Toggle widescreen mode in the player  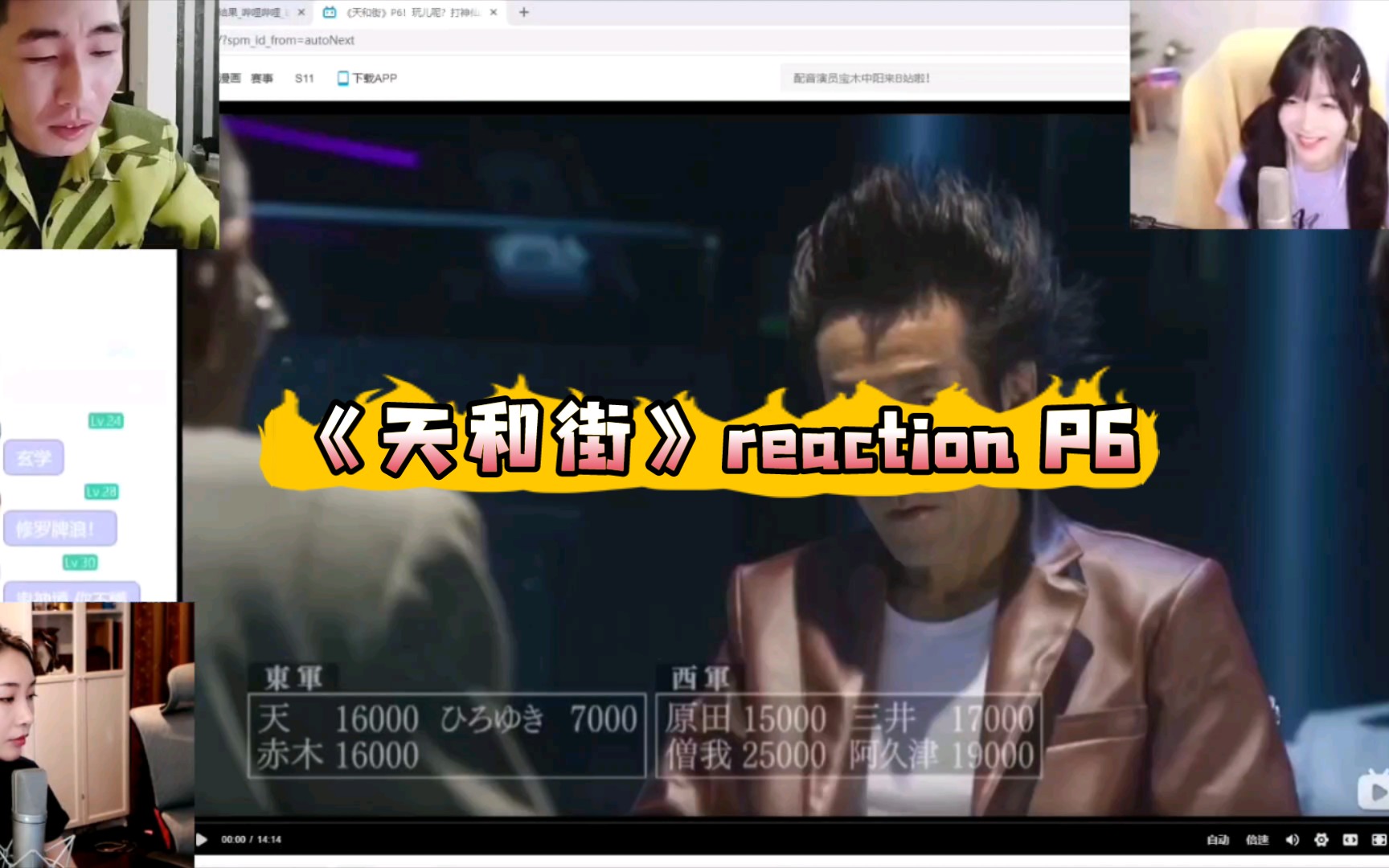pos(1350,840)
